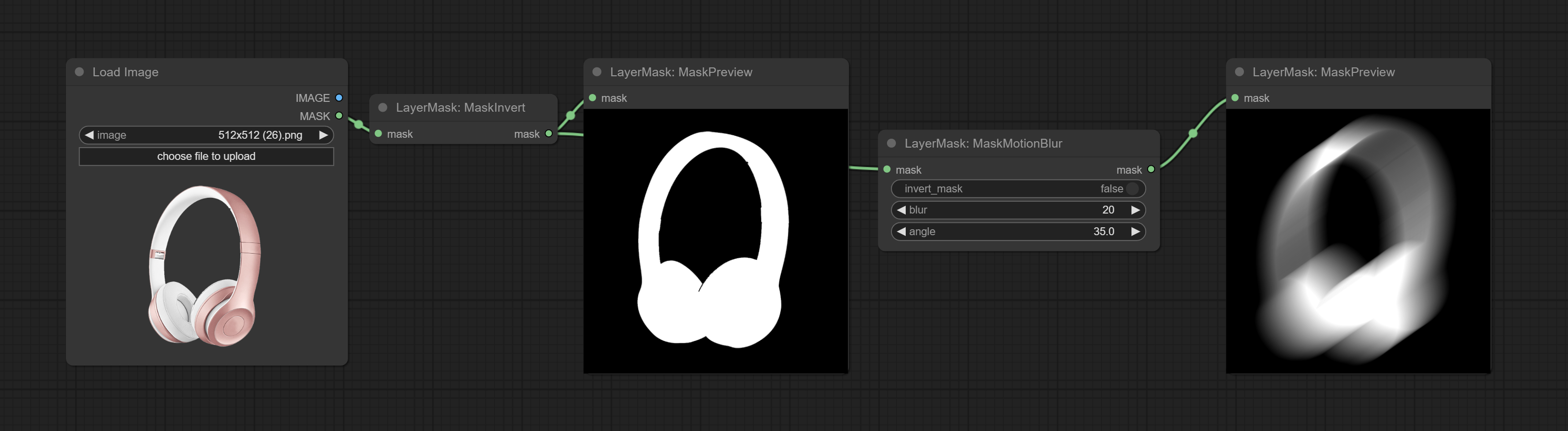
Task: Collapse the MaskMotionBlur node dot
Action: point(891,144)
